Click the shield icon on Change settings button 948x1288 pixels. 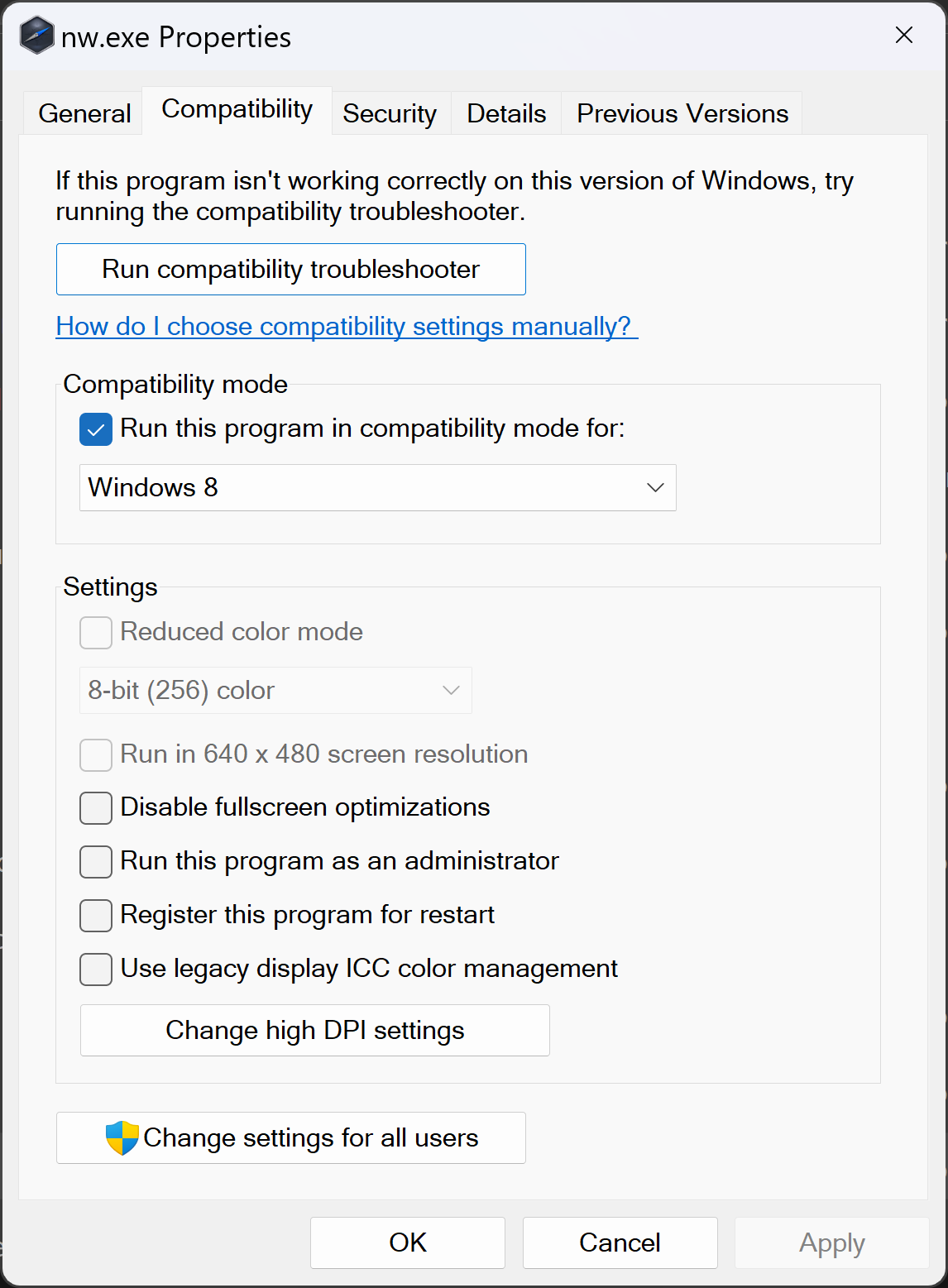click(122, 1138)
